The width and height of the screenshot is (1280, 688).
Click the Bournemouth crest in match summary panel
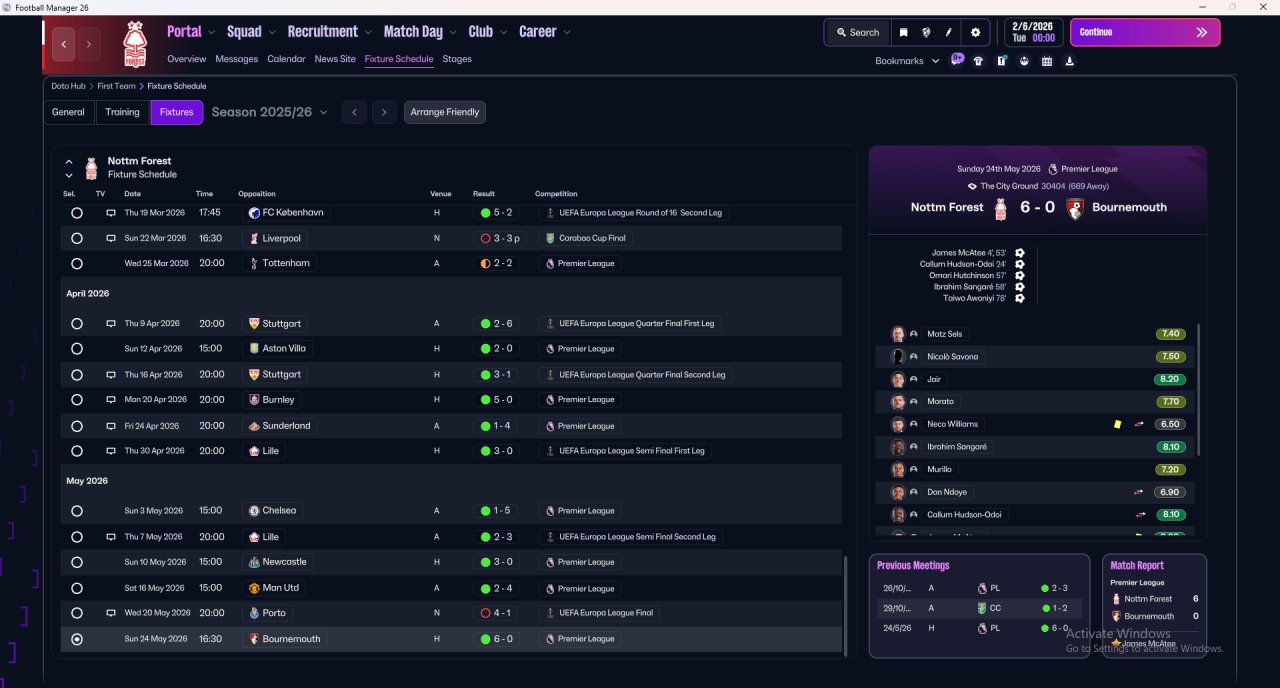tap(1075, 208)
